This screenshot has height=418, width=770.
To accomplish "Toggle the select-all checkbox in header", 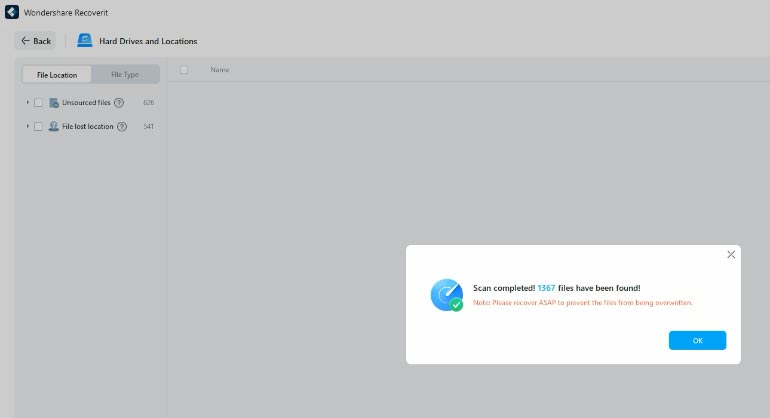I will [x=184, y=70].
